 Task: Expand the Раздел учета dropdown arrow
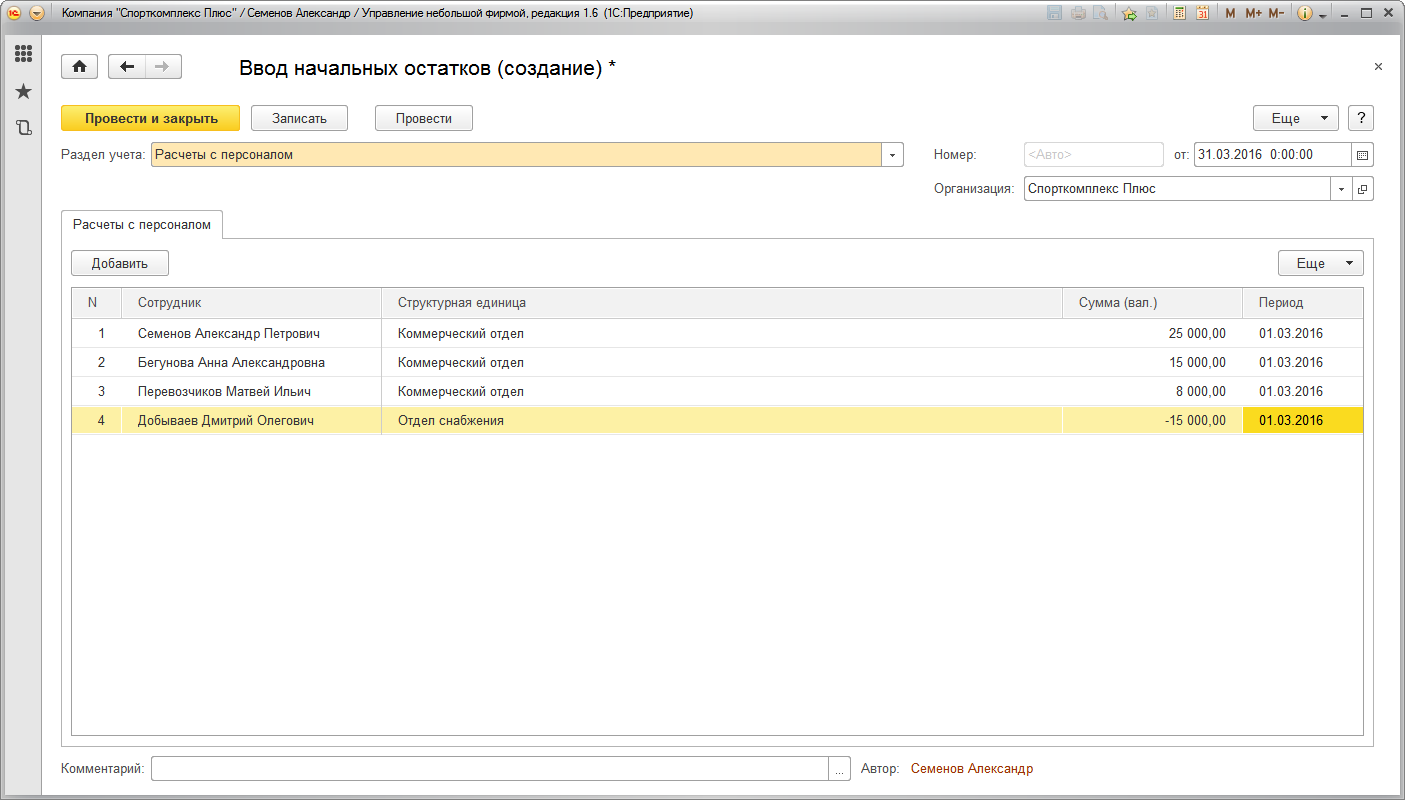(x=891, y=155)
